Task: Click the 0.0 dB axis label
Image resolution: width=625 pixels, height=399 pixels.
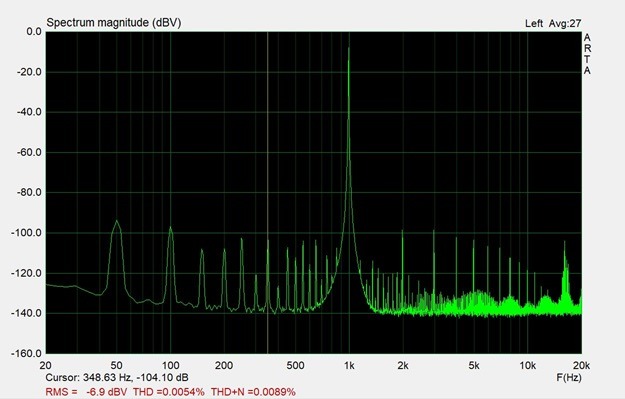Action: [34, 31]
